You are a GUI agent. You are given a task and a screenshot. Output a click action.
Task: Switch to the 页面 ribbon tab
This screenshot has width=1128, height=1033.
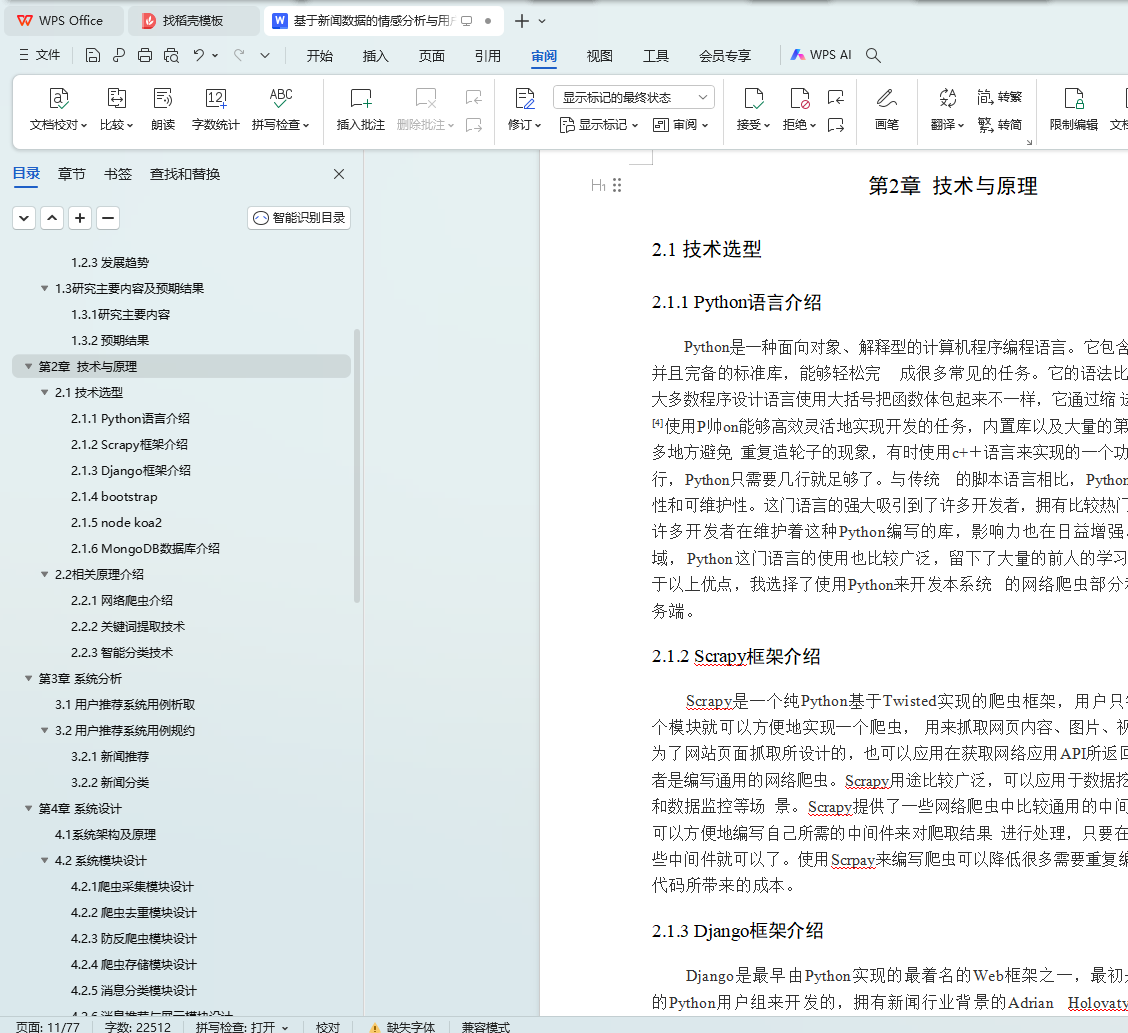coord(432,55)
